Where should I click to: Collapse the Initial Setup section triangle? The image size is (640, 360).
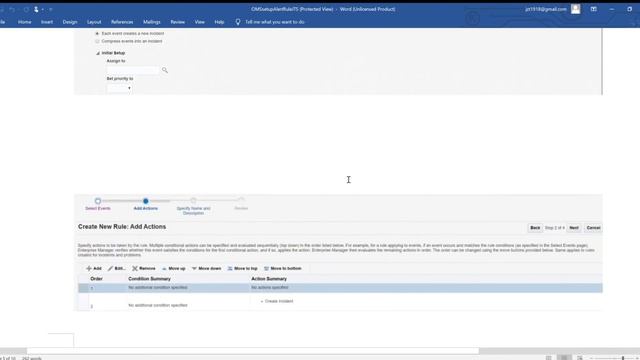pyautogui.click(x=98, y=53)
